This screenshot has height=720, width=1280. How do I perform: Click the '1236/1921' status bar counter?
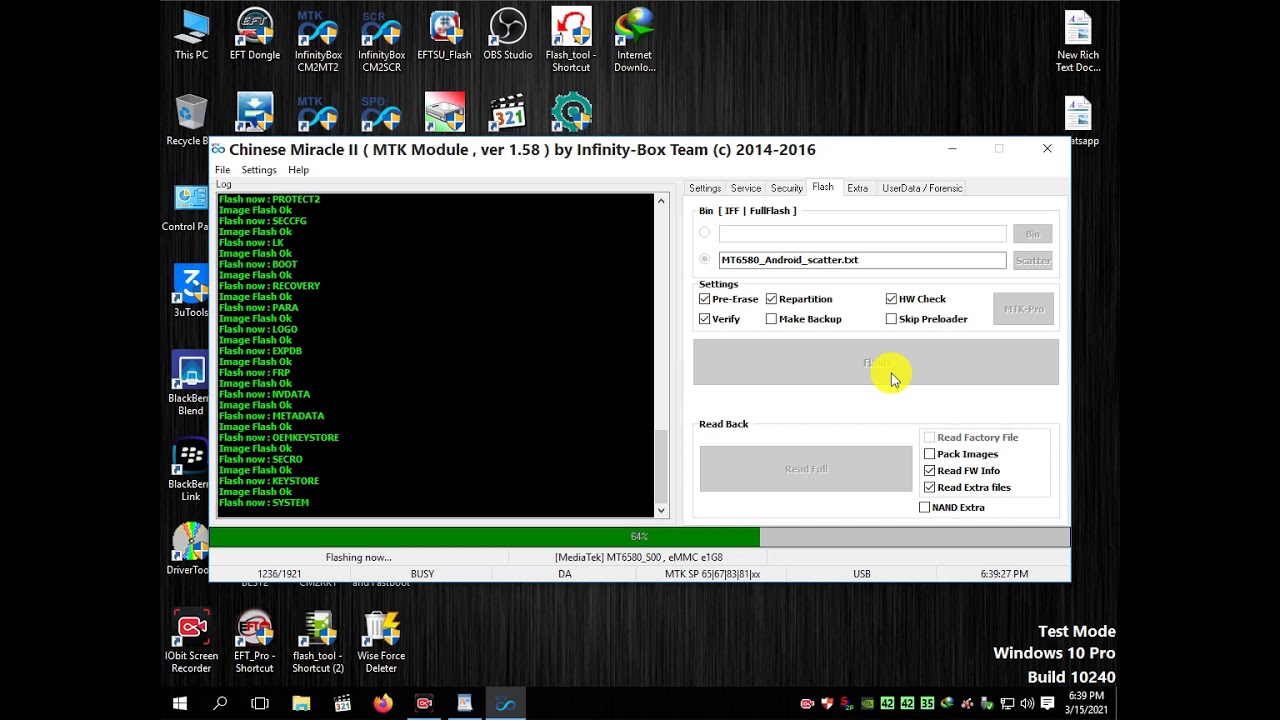coord(279,574)
